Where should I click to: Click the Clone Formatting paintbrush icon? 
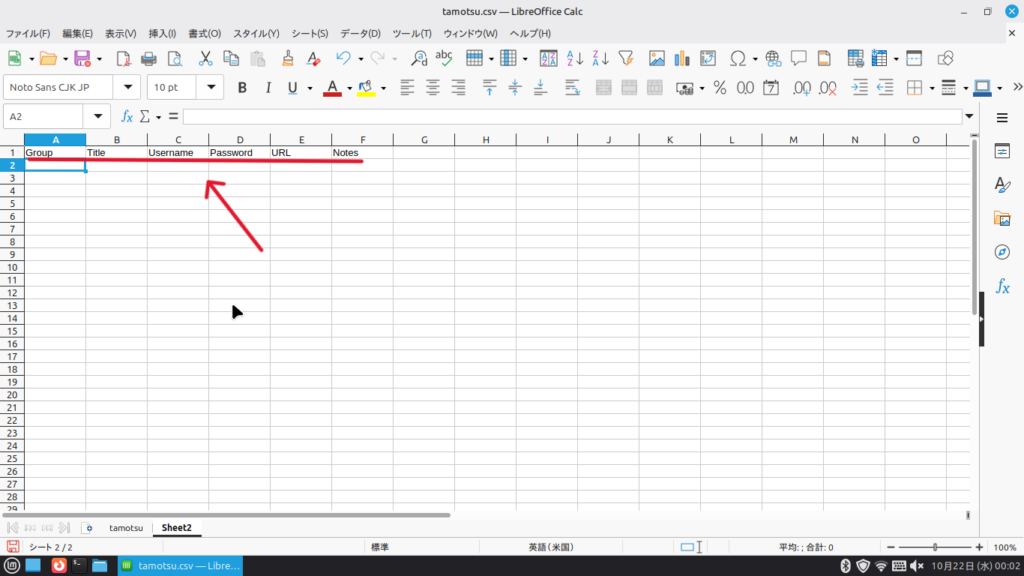click(x=288, y=58)
